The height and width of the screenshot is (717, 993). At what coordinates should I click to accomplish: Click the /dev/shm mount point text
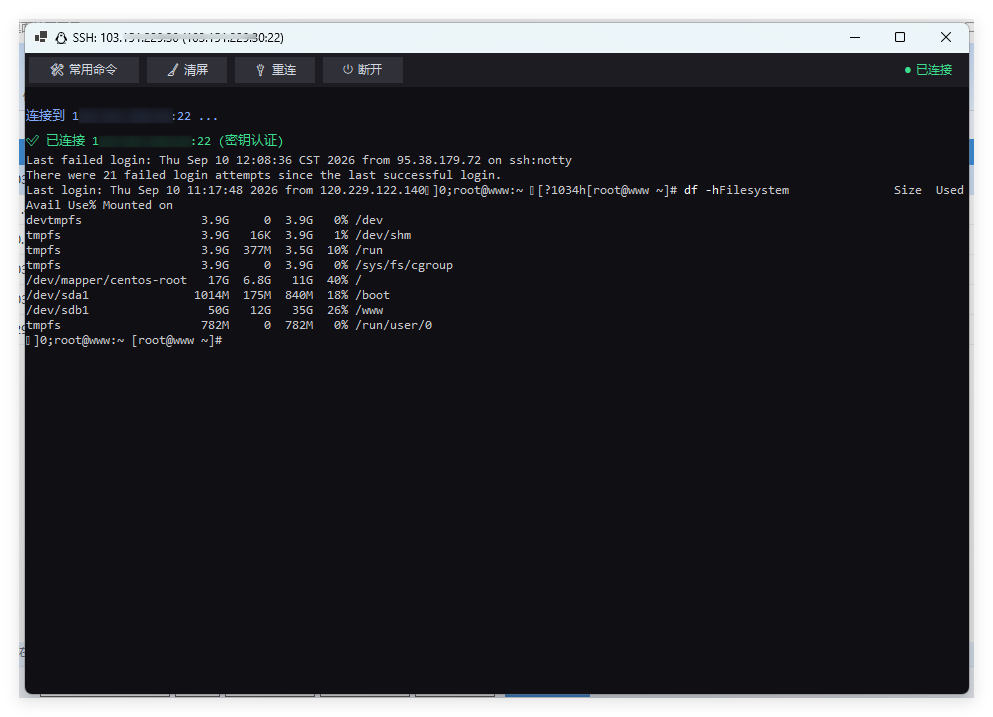[x=383, y=236]
